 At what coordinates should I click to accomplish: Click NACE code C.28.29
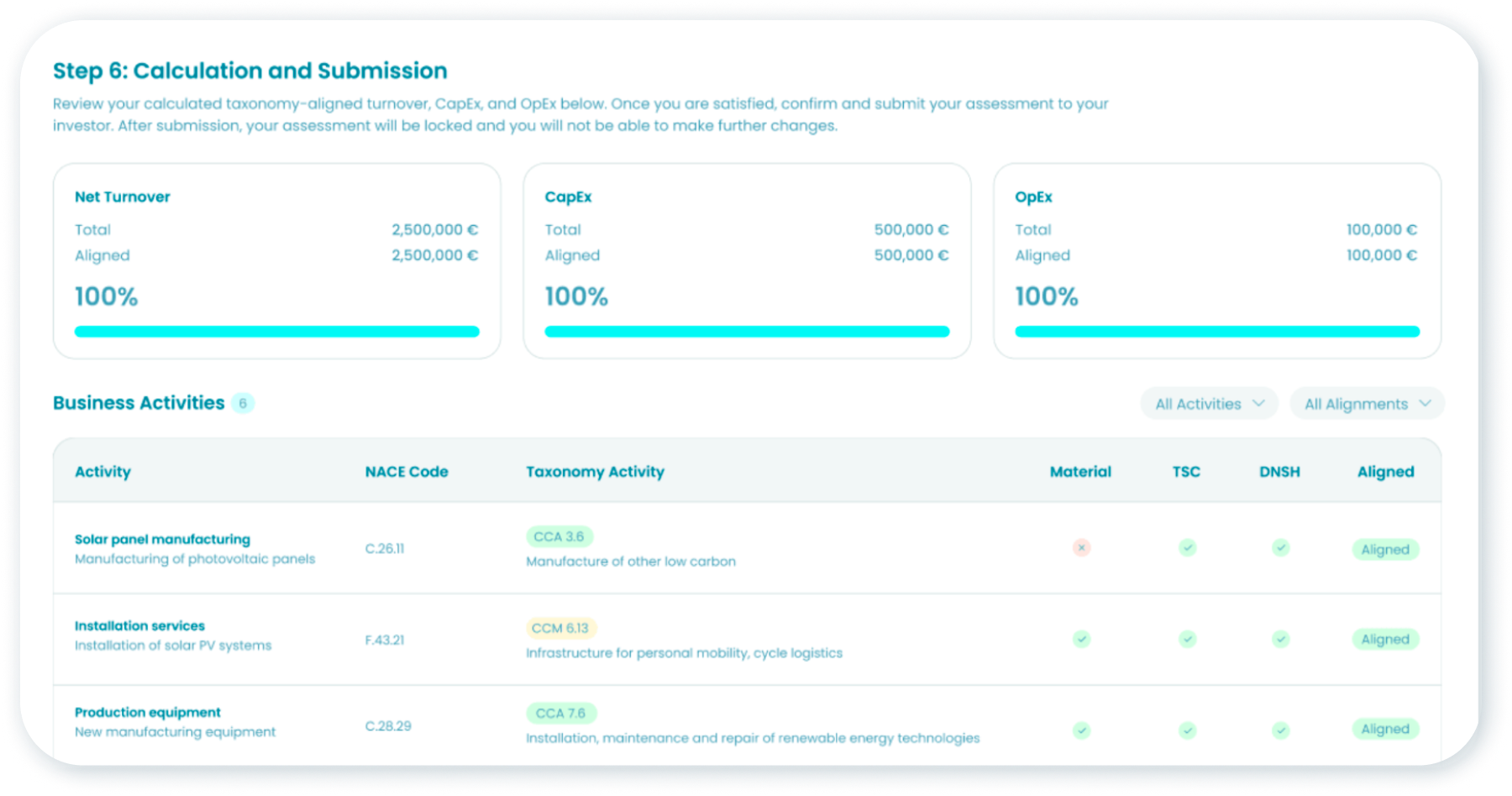388,725
